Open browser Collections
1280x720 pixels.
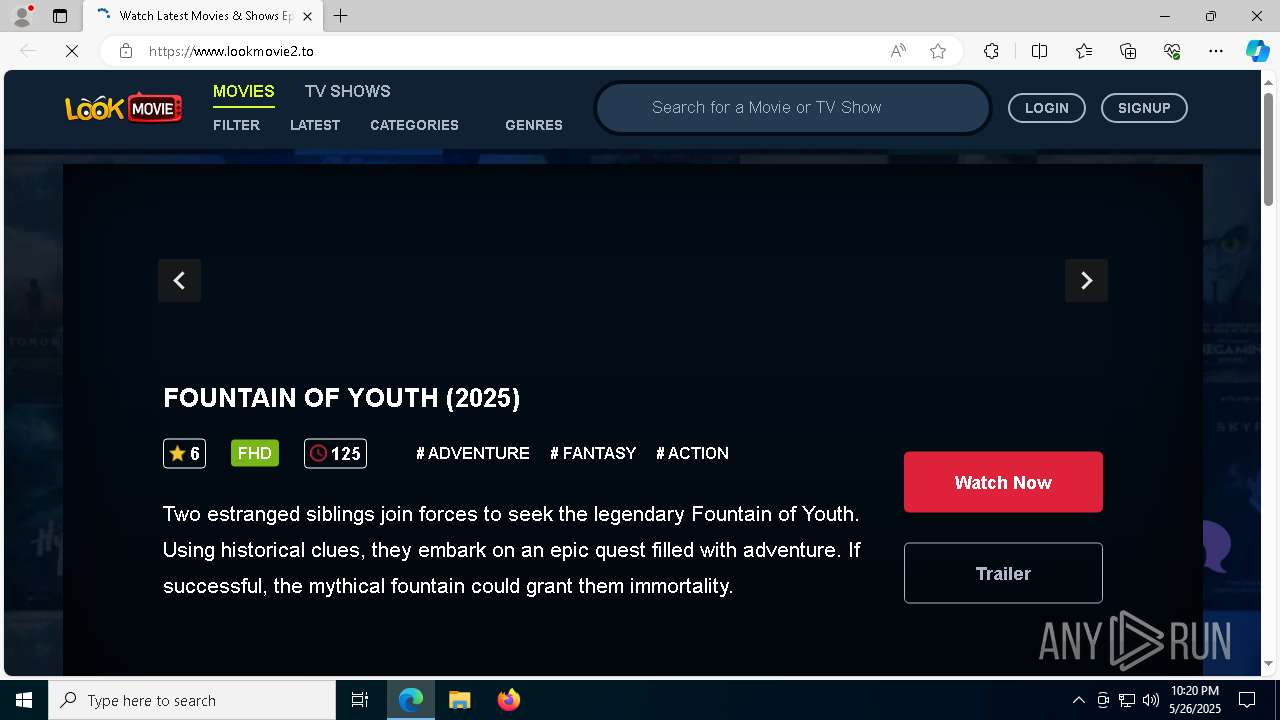1128,51
